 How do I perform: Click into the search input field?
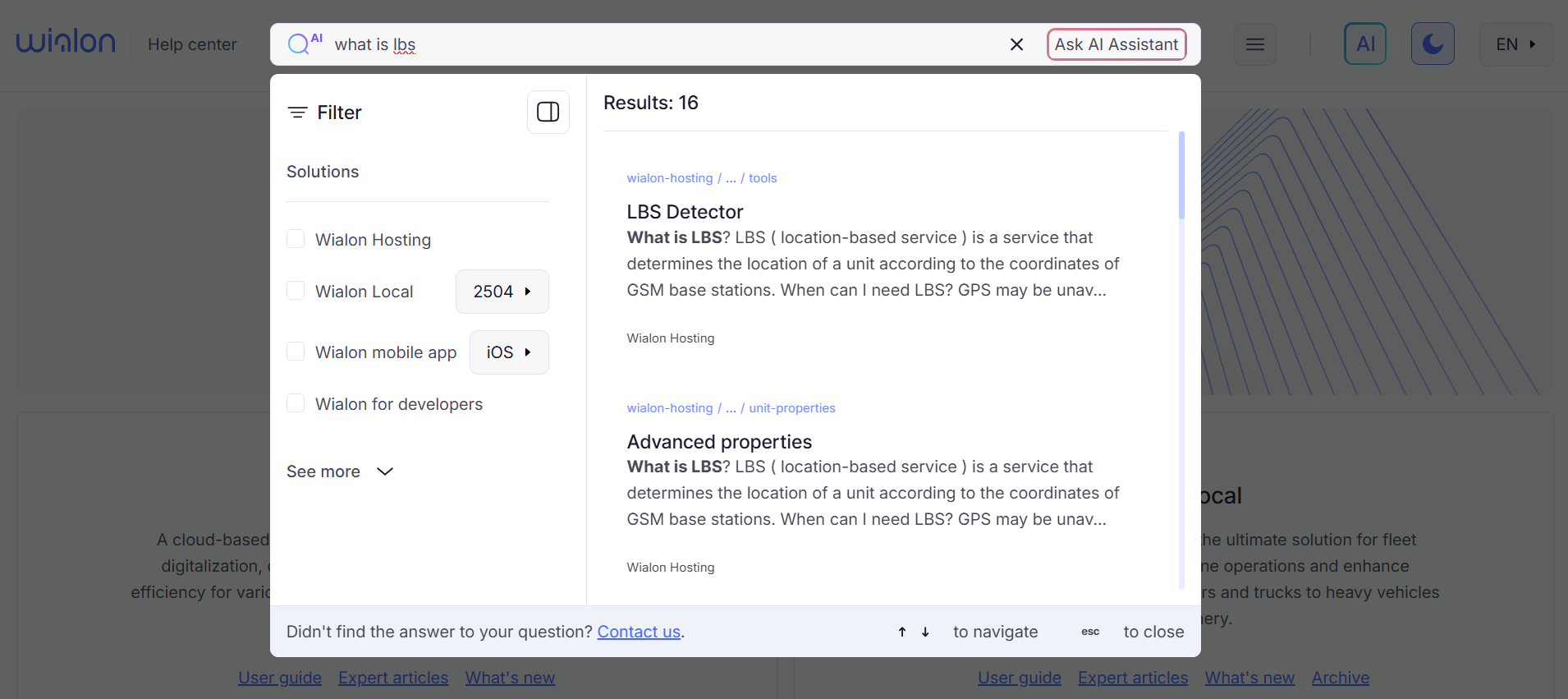point(665,44)
